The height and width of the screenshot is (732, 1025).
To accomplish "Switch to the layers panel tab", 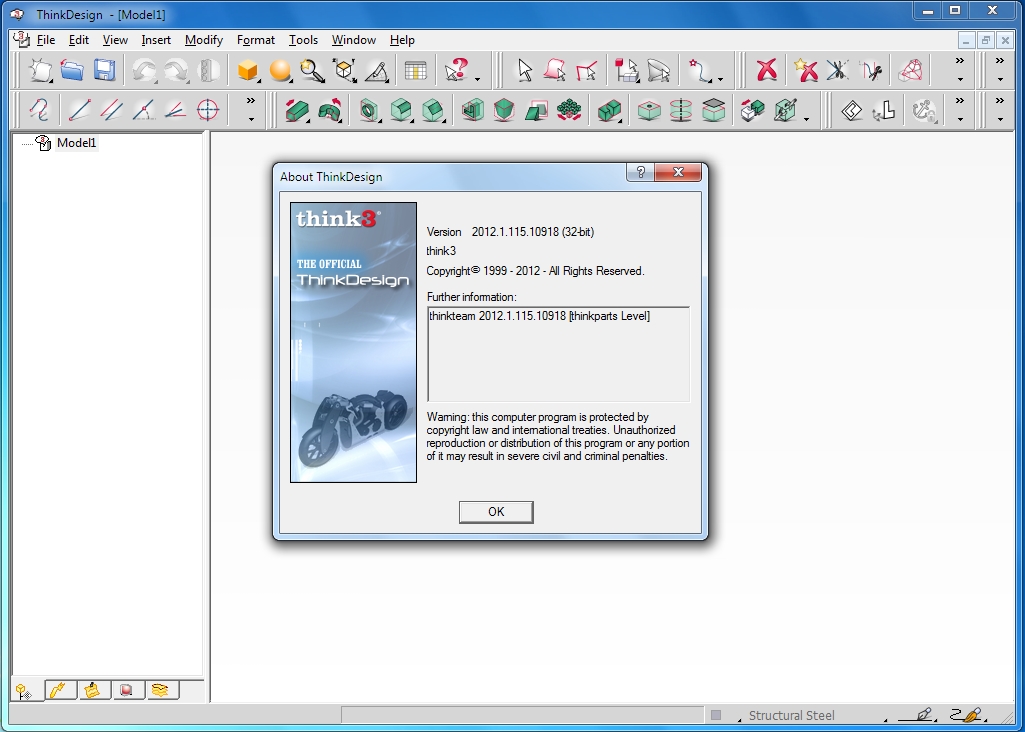I will point(162,690).
